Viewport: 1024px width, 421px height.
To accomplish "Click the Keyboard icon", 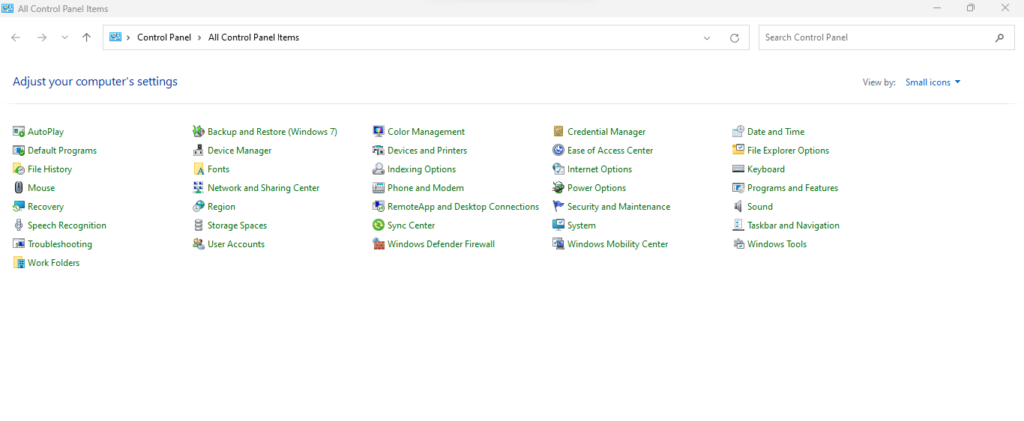I will (x=738, y=169).
